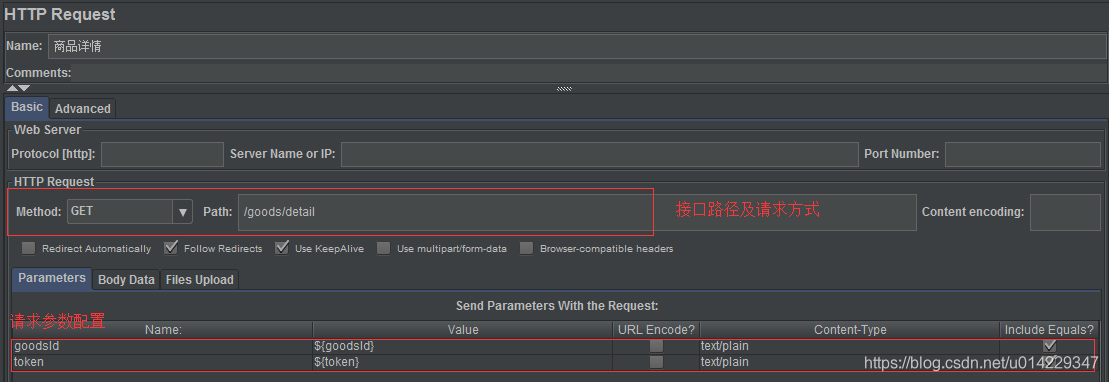The height and width of the screenshot is (382, 1109).
Task: Switch to the Basic tab
Action: pos(27,108)
